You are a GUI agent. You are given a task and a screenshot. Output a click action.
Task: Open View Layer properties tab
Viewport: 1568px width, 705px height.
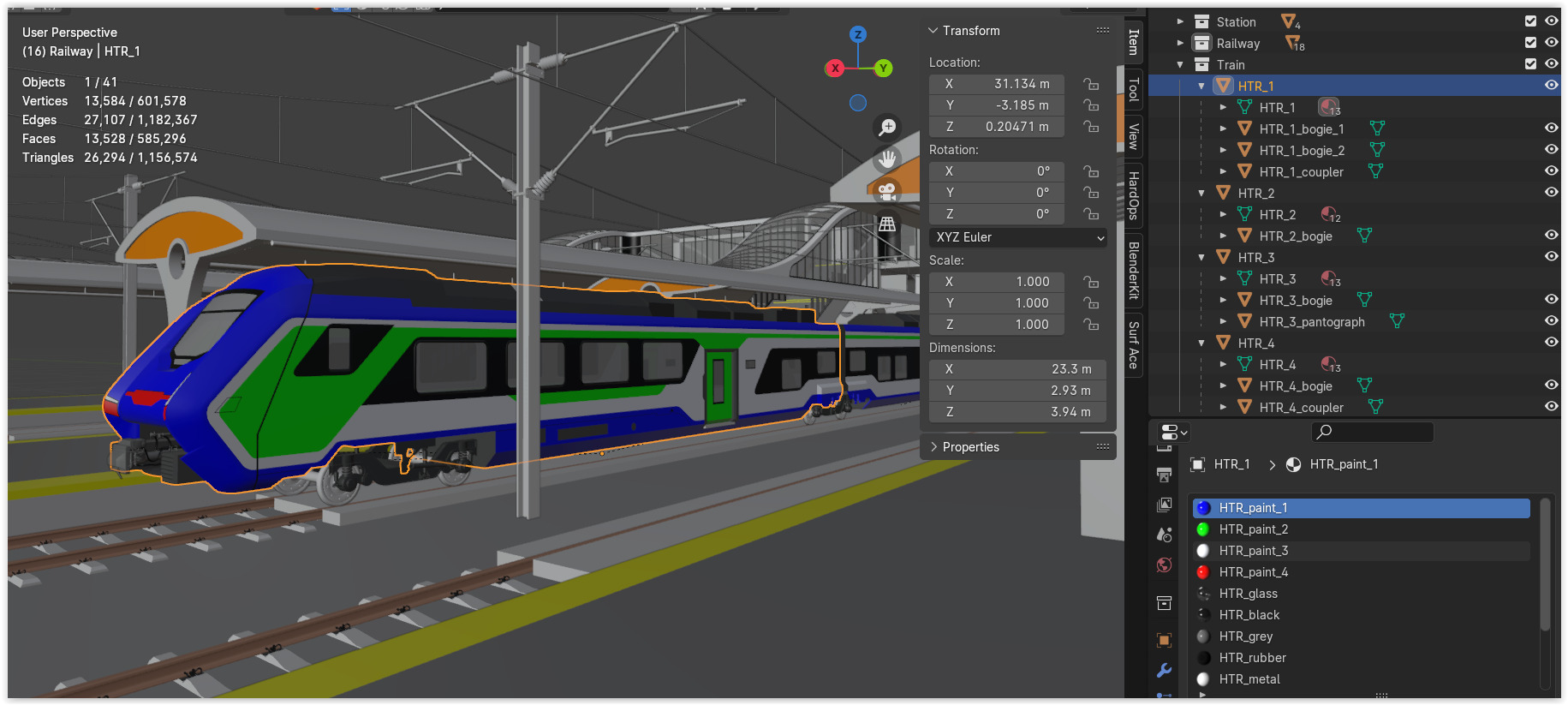pyautogui.click(x=1164, y=505)
